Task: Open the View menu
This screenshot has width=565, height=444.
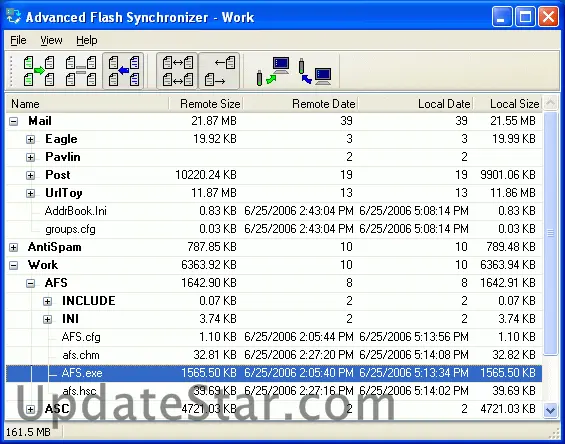Action: click(x=51, y=40)
